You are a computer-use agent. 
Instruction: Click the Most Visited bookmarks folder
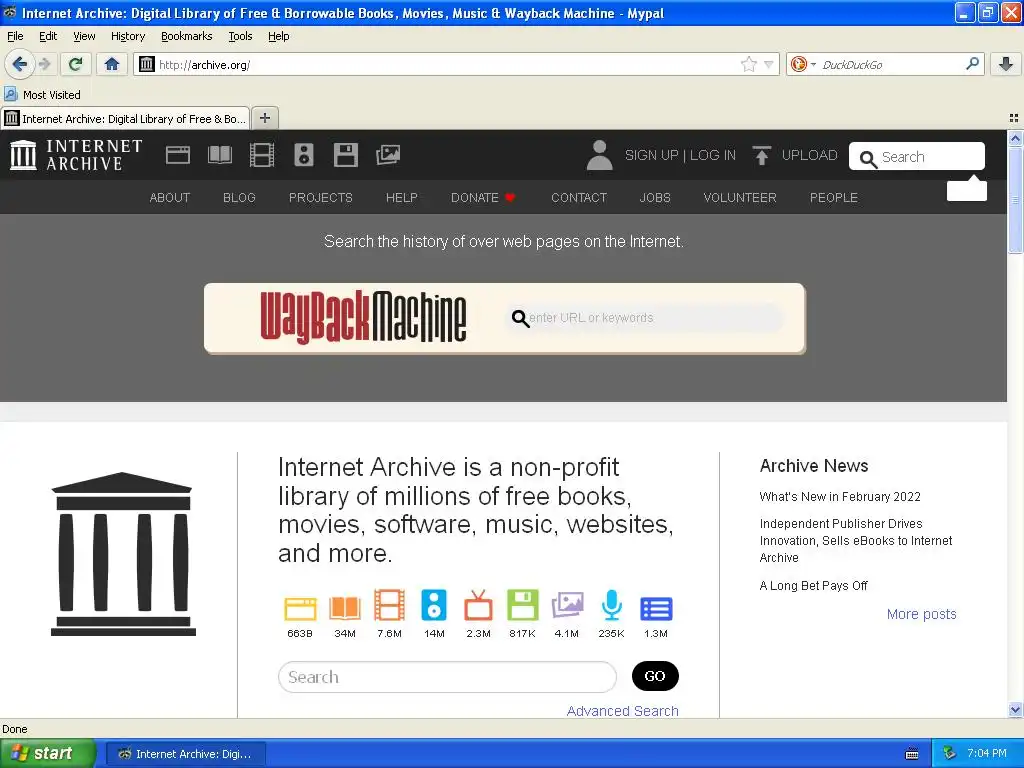(x=42, y=95)
